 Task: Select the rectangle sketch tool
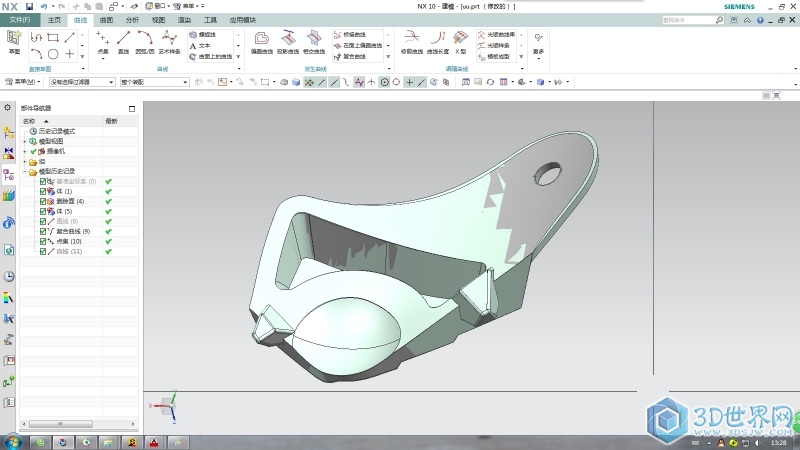53,37
